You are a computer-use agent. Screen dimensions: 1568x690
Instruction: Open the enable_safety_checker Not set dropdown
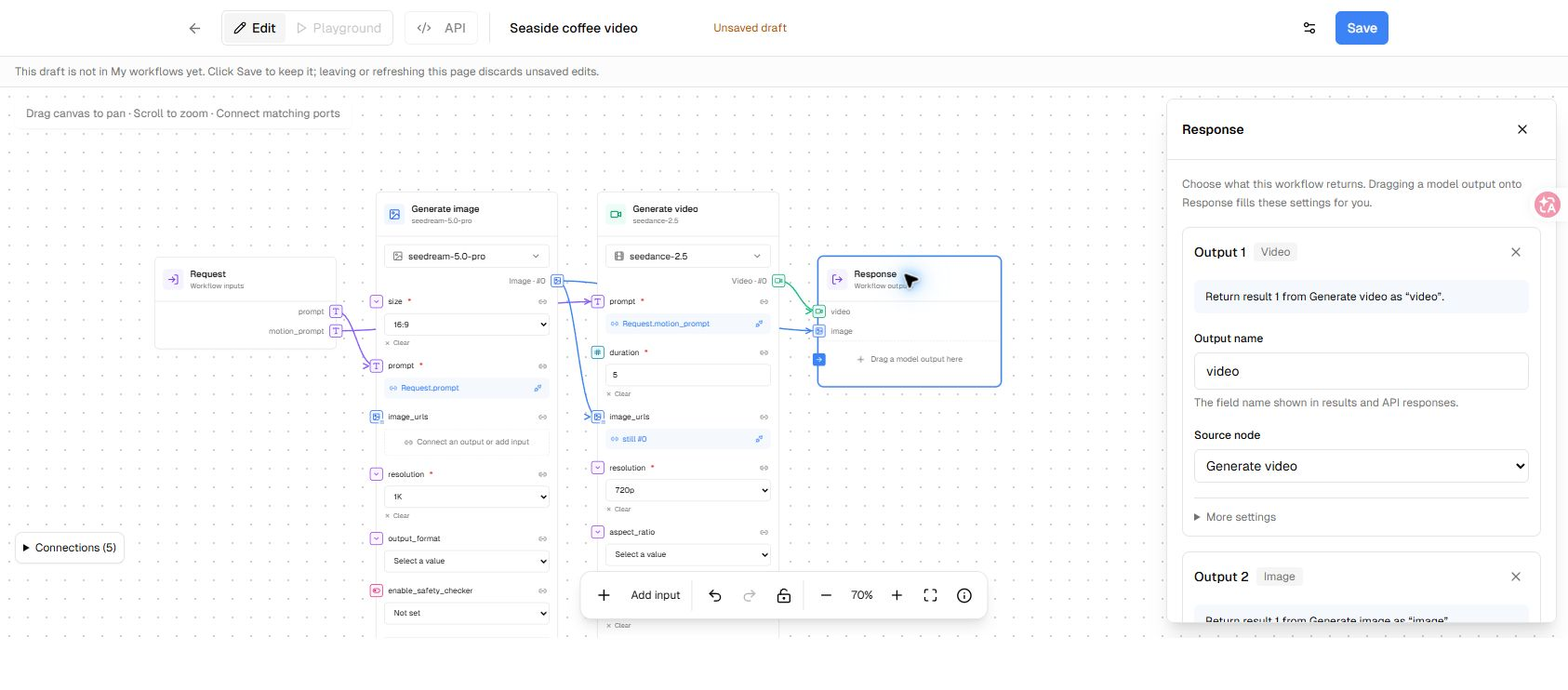(467, 613)
